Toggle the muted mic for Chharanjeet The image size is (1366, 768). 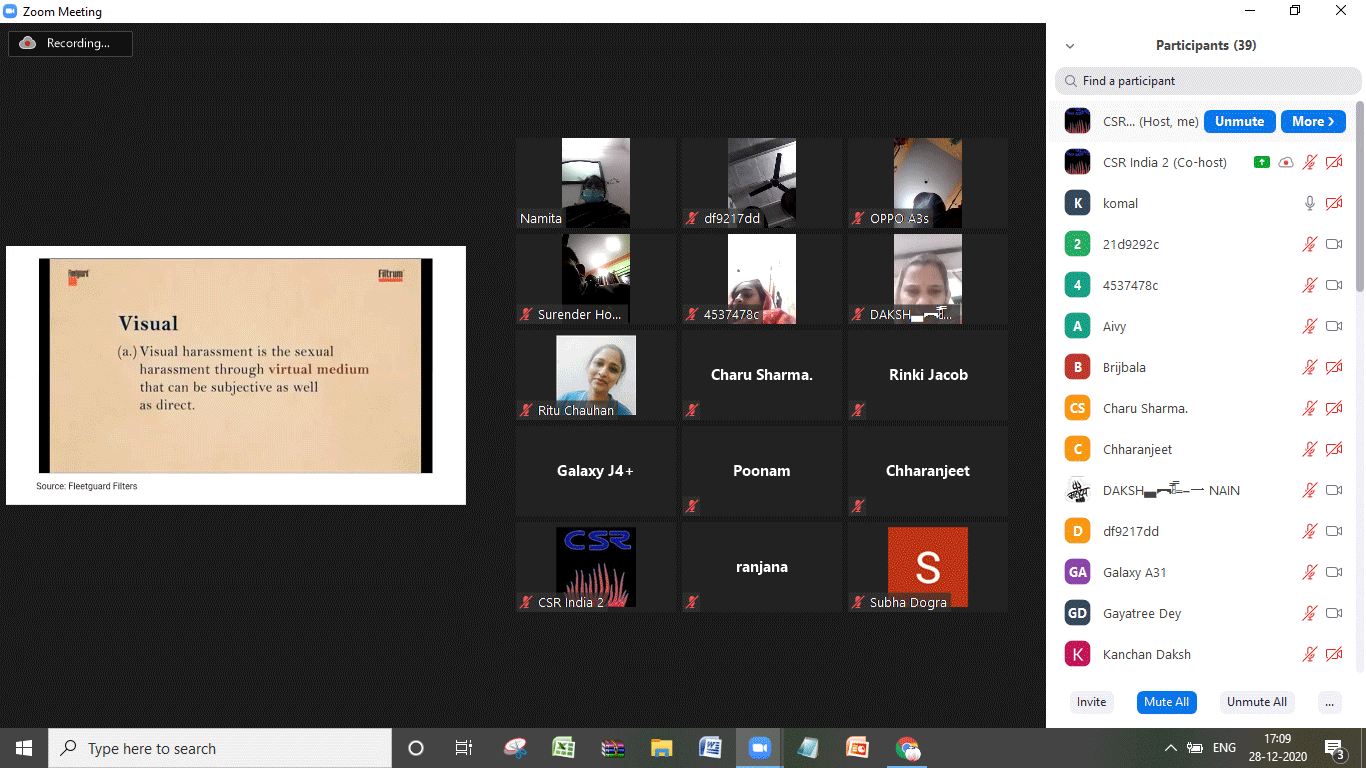tap(1310, 449)
